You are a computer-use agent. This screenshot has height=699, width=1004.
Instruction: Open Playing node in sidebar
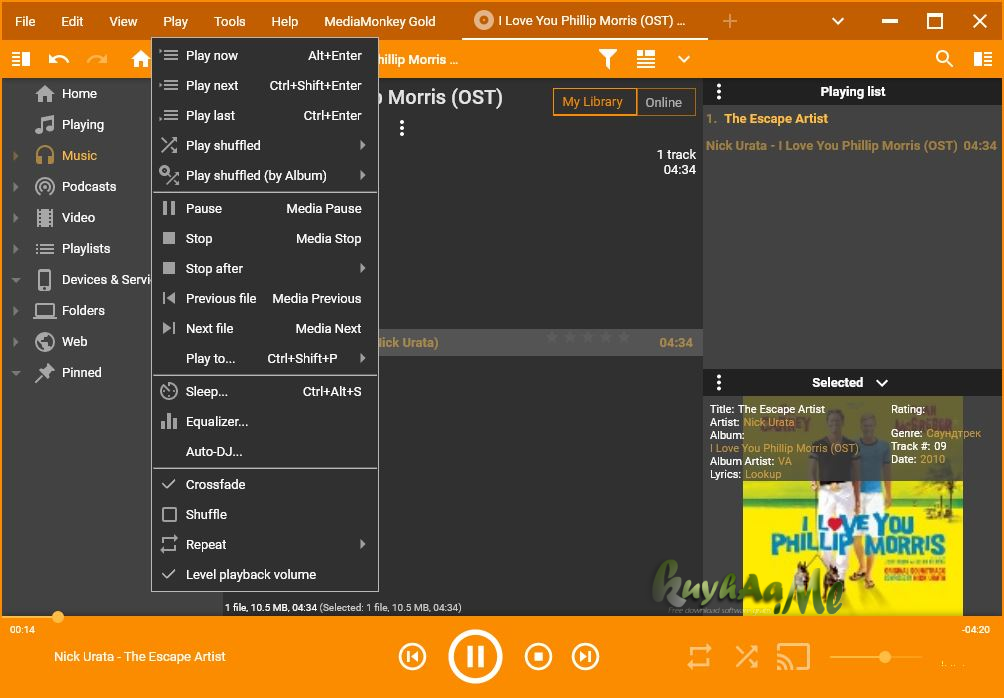(x=83, y=124)
